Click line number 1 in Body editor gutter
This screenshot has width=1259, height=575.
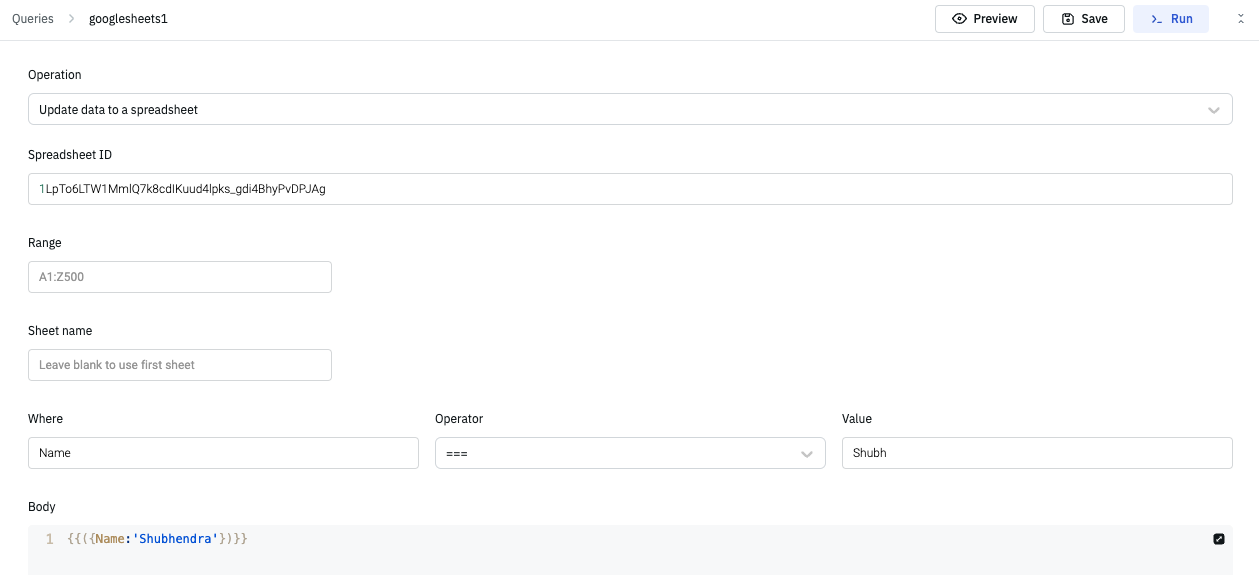(x=49, y=539)
